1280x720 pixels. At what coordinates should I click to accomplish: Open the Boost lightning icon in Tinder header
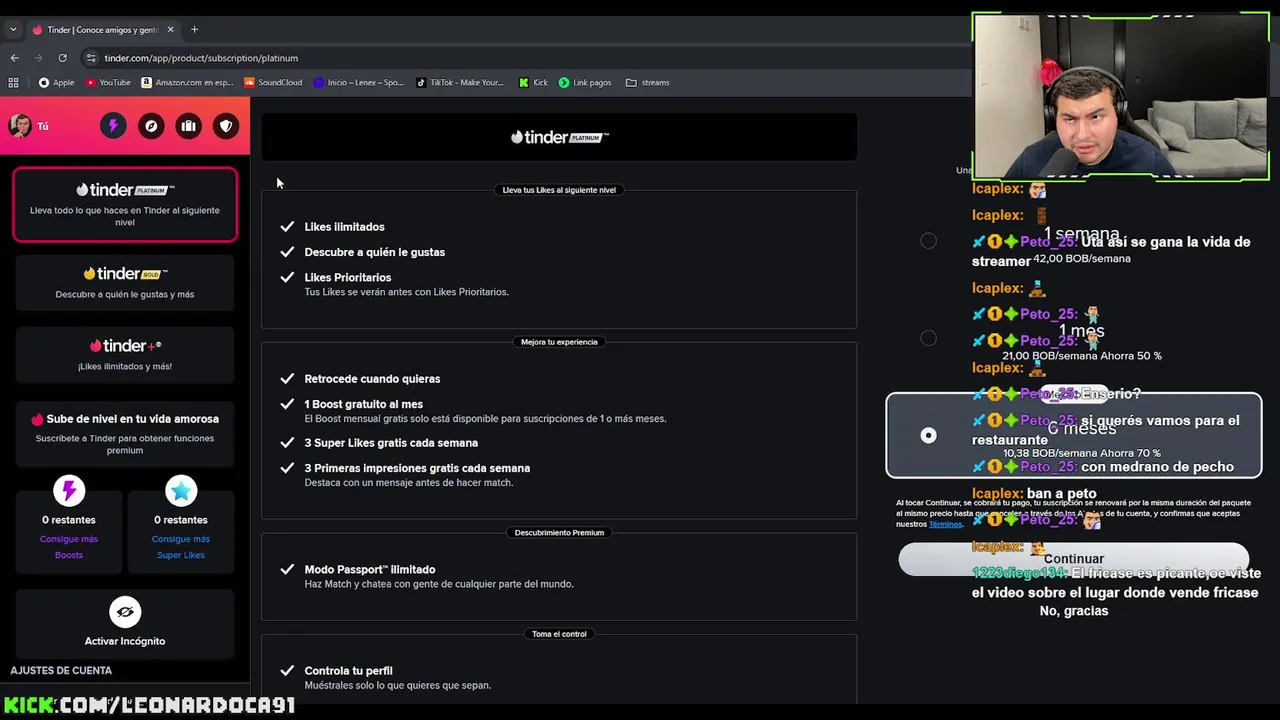point(113,126)
